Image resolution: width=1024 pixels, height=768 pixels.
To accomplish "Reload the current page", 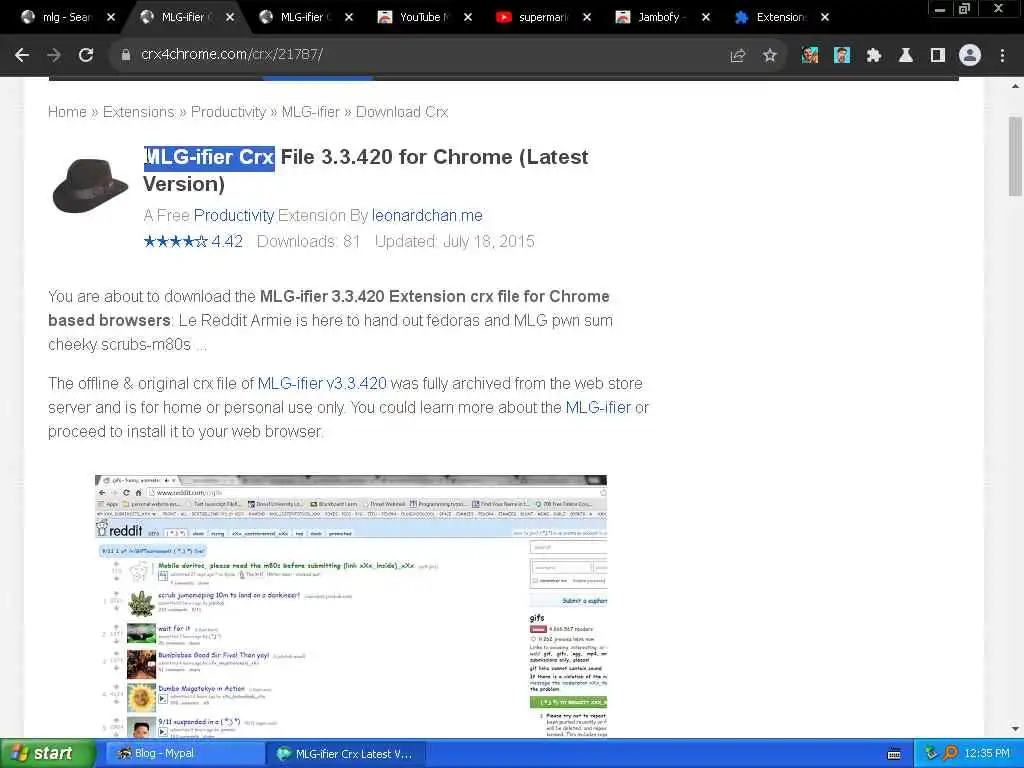I will tap(86, 56).
